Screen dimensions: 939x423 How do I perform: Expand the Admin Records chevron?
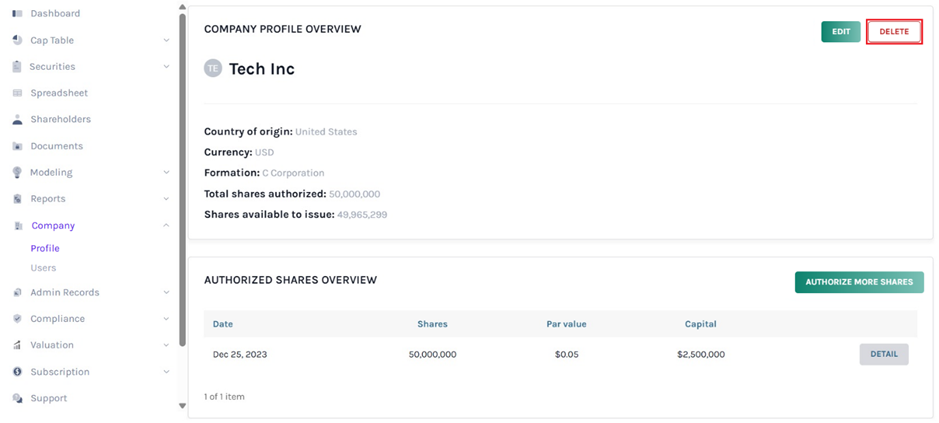(166, 293)
